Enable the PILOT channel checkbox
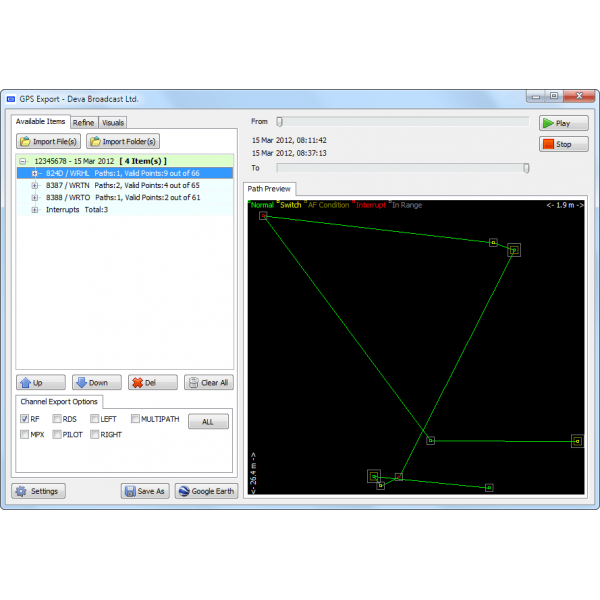 [57, 434]
